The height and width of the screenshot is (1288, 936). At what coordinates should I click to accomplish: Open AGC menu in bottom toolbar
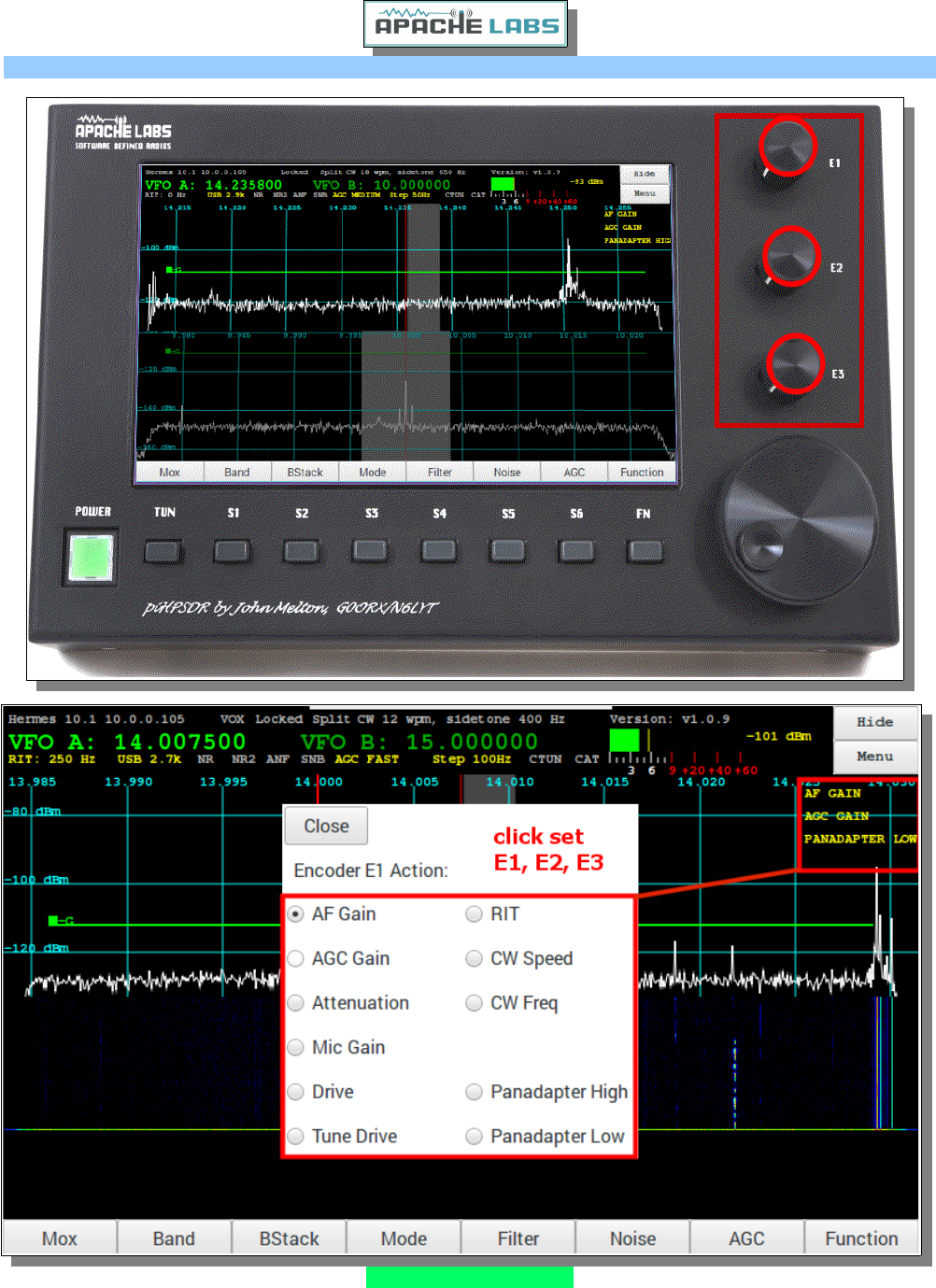tap(746, 1238)
